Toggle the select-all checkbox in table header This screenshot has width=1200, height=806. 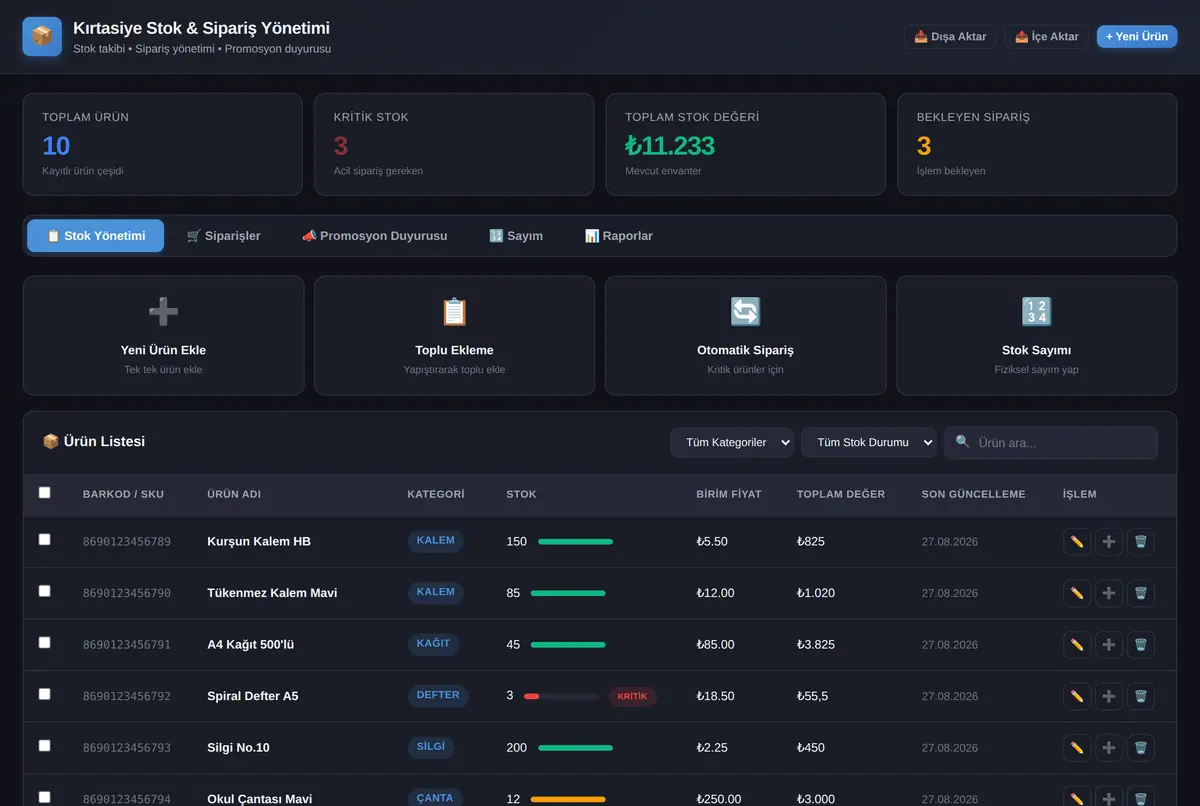tap(44, 492)
